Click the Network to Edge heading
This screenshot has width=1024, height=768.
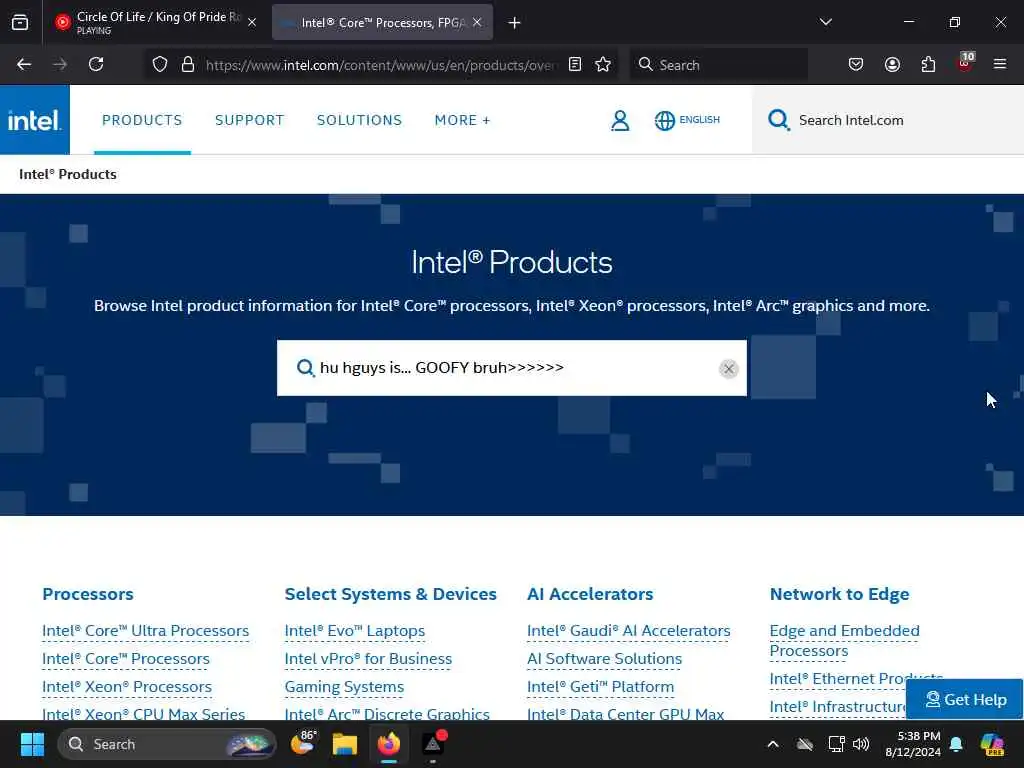coord(839,594)
